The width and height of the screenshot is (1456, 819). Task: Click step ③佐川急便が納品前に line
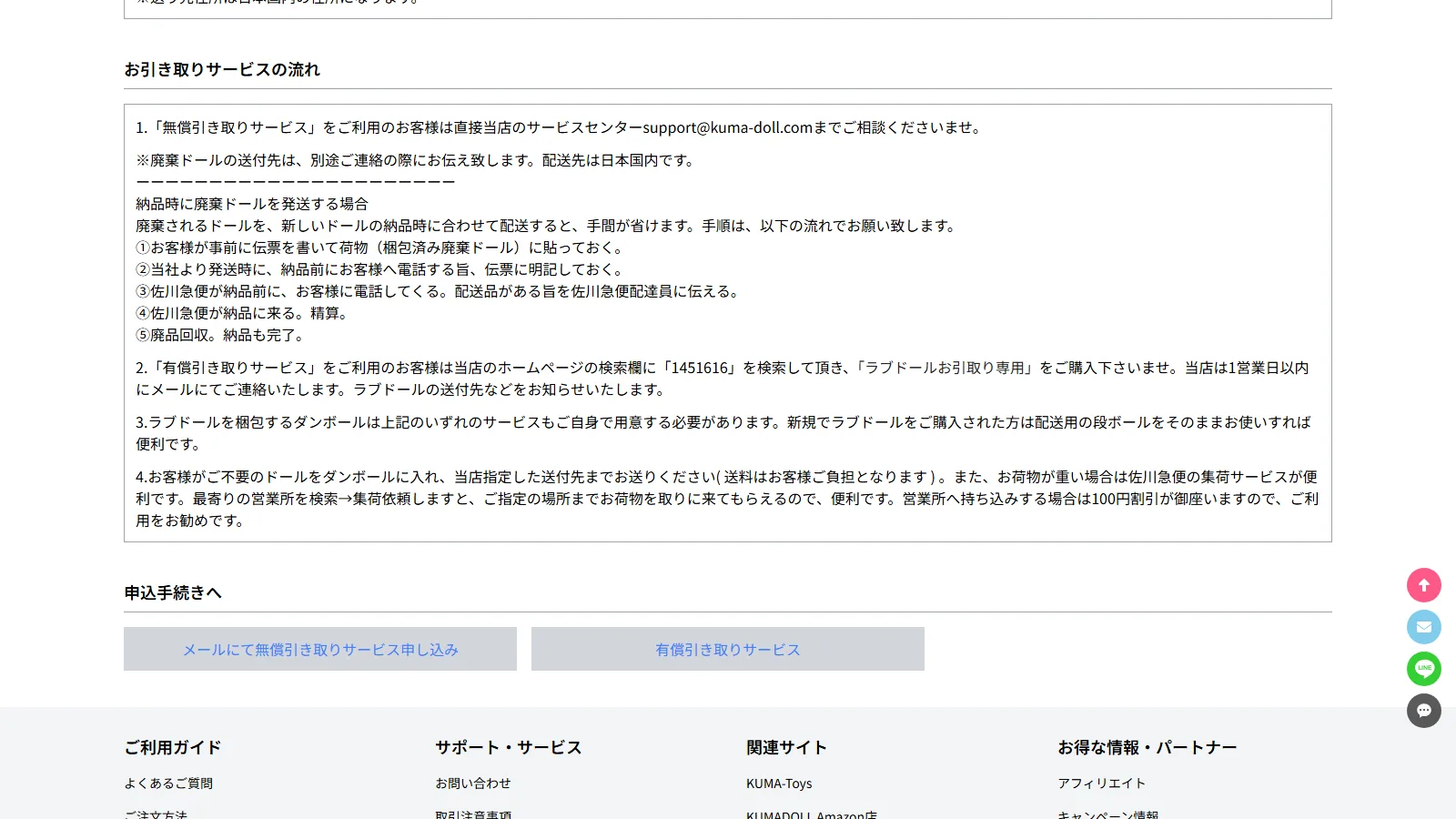pyautogui.click(x=440, y=291)
